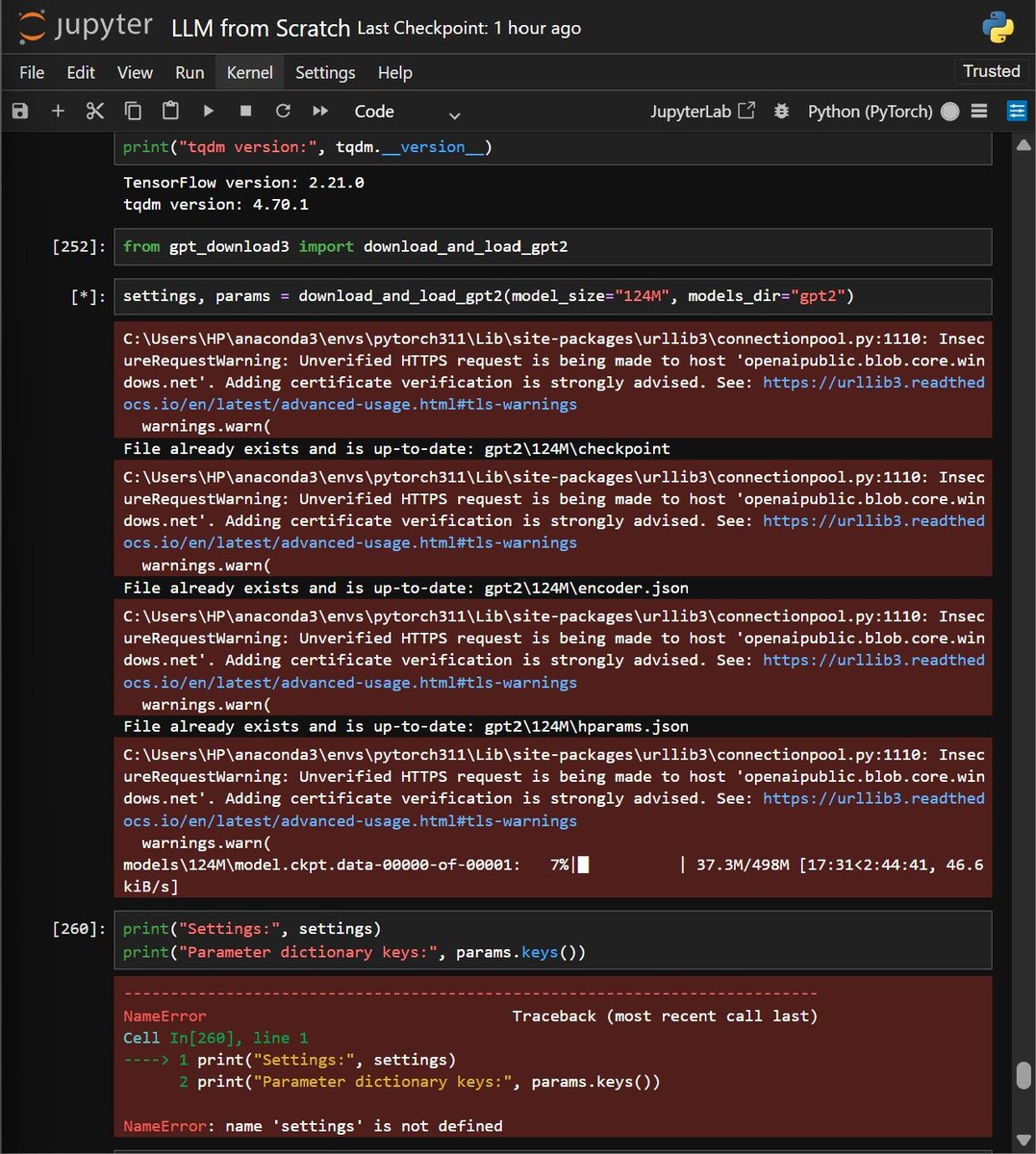Open urllib3 link above encoder.json message
Viewport: 1036px width, 1154px height.
553,532
